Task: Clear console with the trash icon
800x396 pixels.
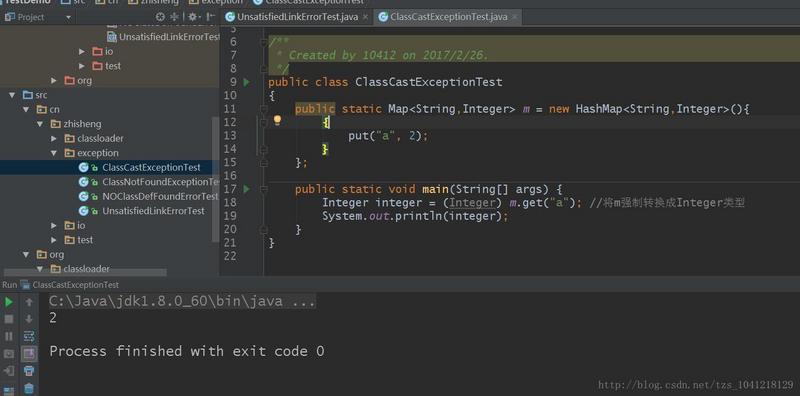Action: tap(29, 389)
